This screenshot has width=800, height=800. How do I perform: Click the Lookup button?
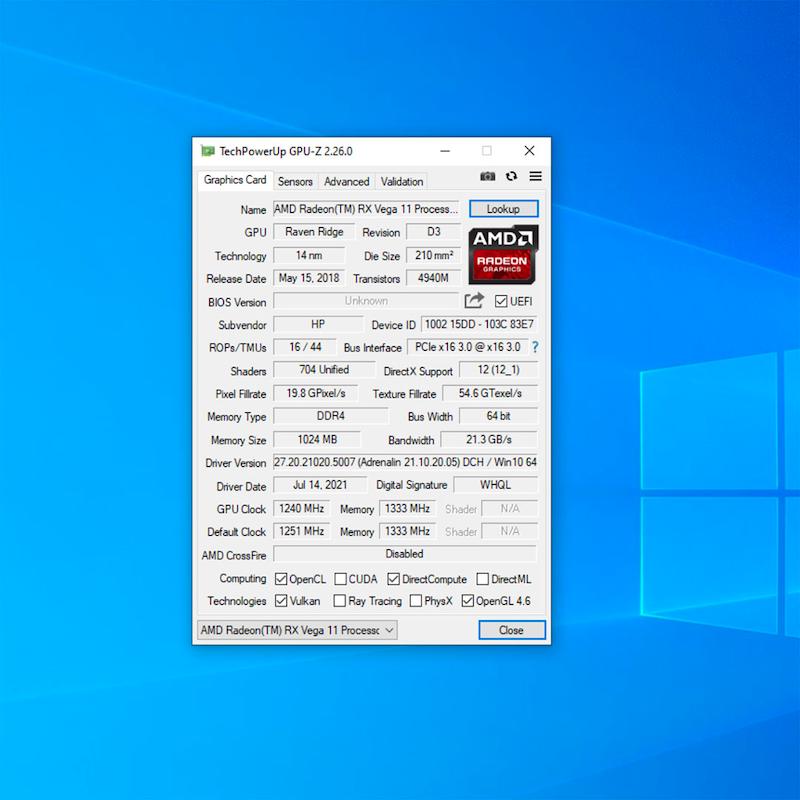coord(504,209)
